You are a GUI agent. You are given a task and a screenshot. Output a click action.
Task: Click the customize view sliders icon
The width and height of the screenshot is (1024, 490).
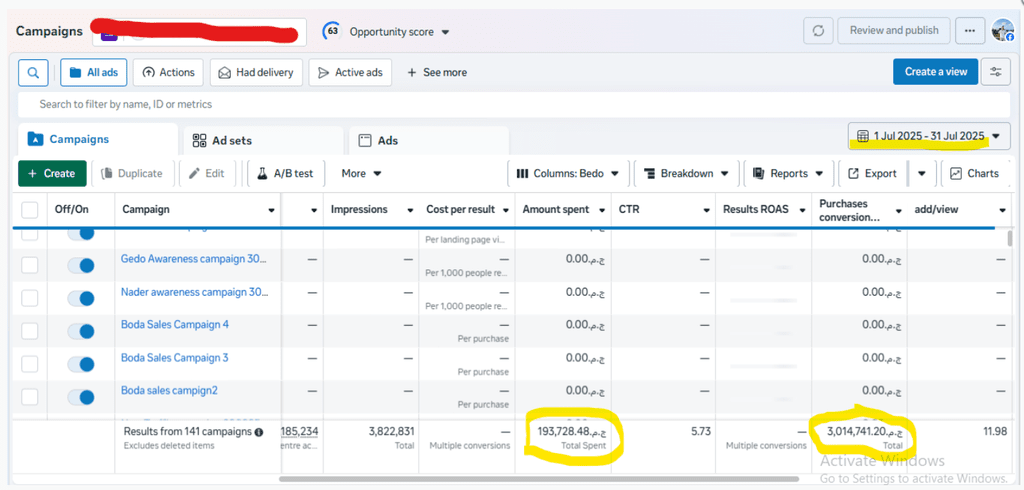995,72
